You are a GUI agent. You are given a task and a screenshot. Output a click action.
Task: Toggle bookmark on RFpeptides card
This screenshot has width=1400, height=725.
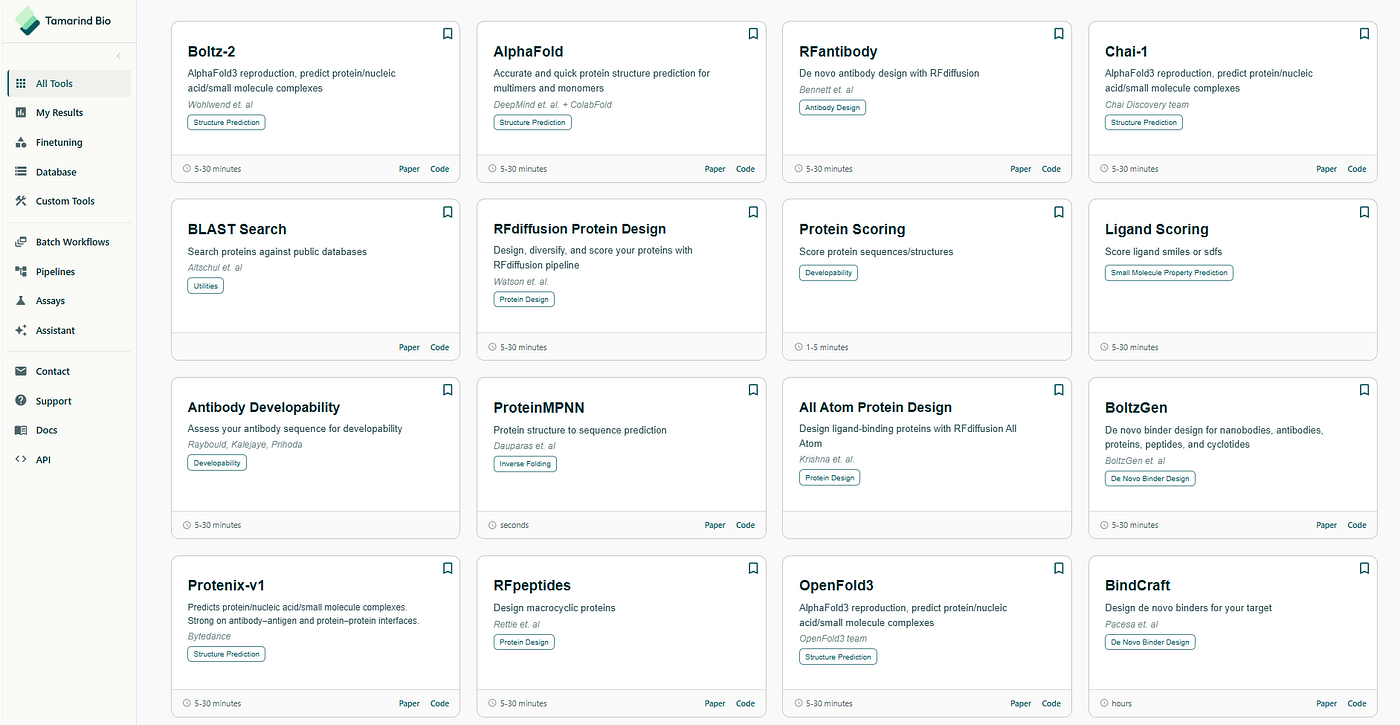(x=753, y=568)
